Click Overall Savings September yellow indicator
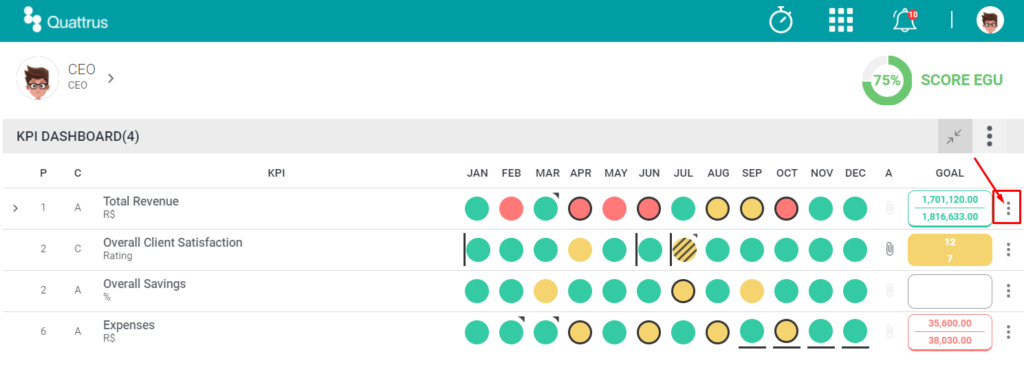Image resolution: width=1024 pixels, height=365 pixels. coord(752,291)
